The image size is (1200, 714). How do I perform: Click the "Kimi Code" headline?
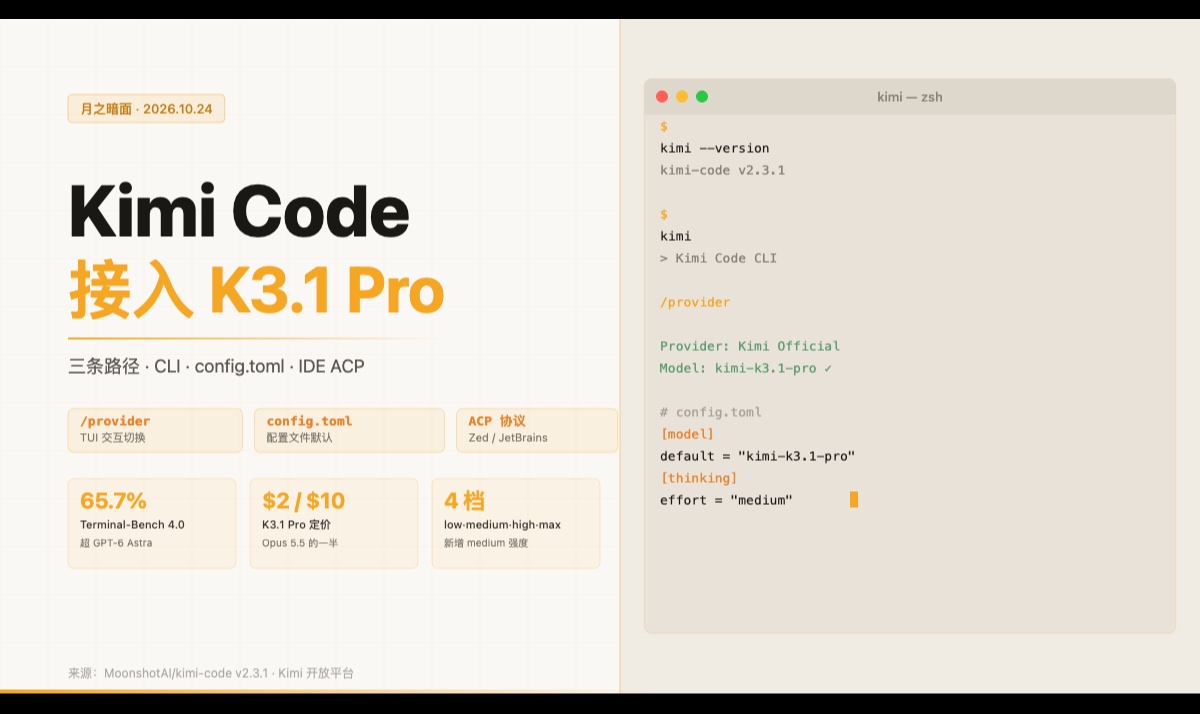tap(239, 213)
